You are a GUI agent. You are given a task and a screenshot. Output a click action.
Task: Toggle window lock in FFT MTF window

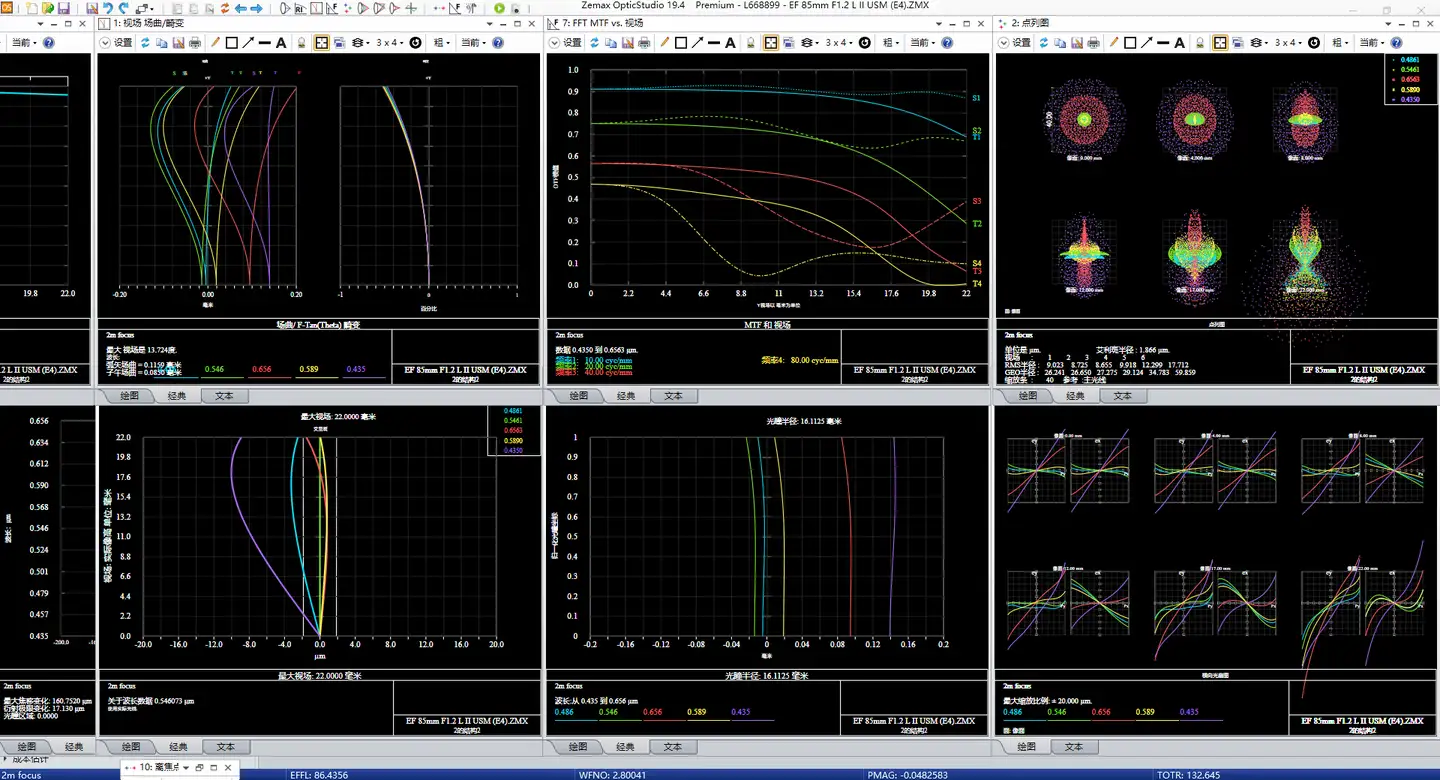(751, 43)
